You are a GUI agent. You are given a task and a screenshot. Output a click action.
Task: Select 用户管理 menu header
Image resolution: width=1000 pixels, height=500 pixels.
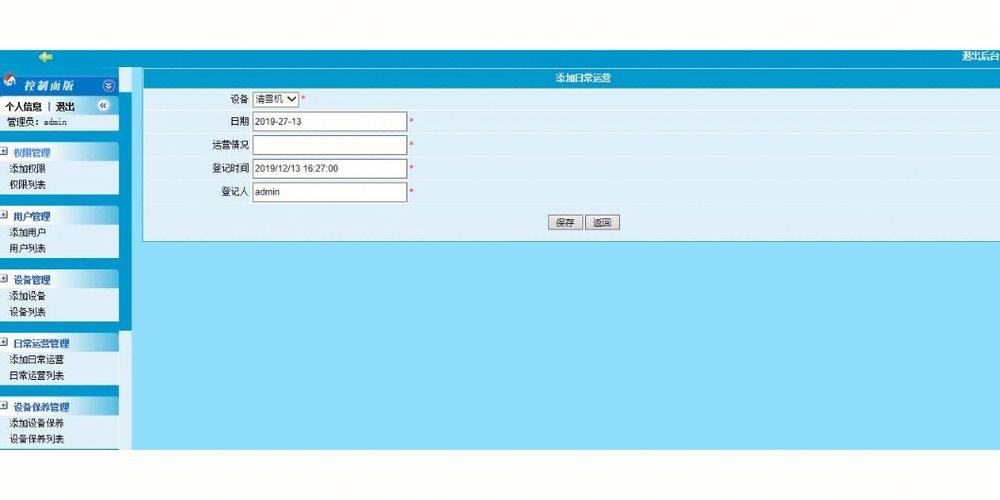(x=32, y=216)
